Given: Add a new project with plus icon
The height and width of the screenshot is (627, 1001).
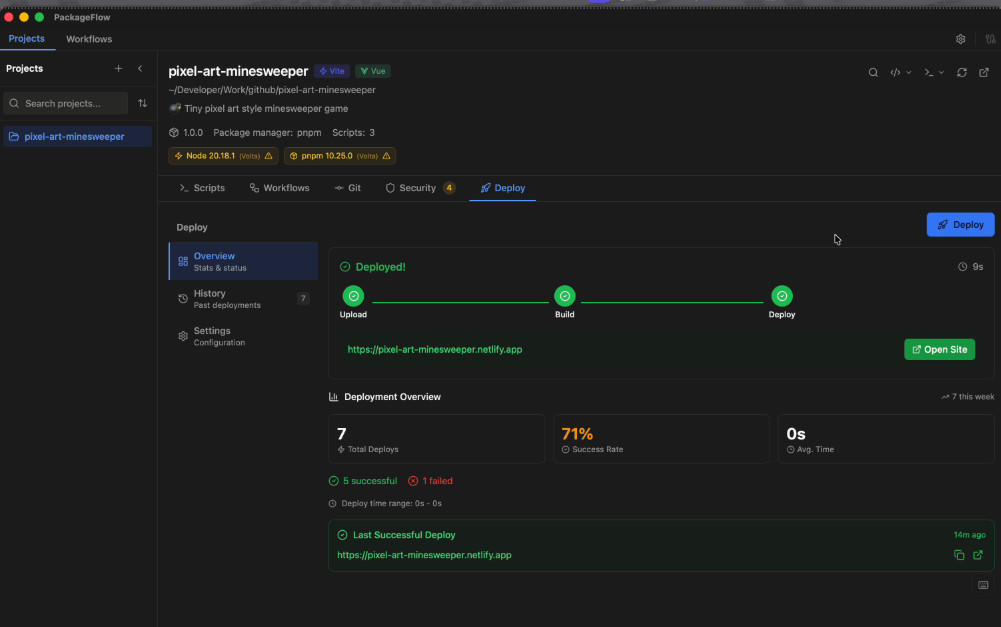Looking at the screenshot, I should 118,68.
